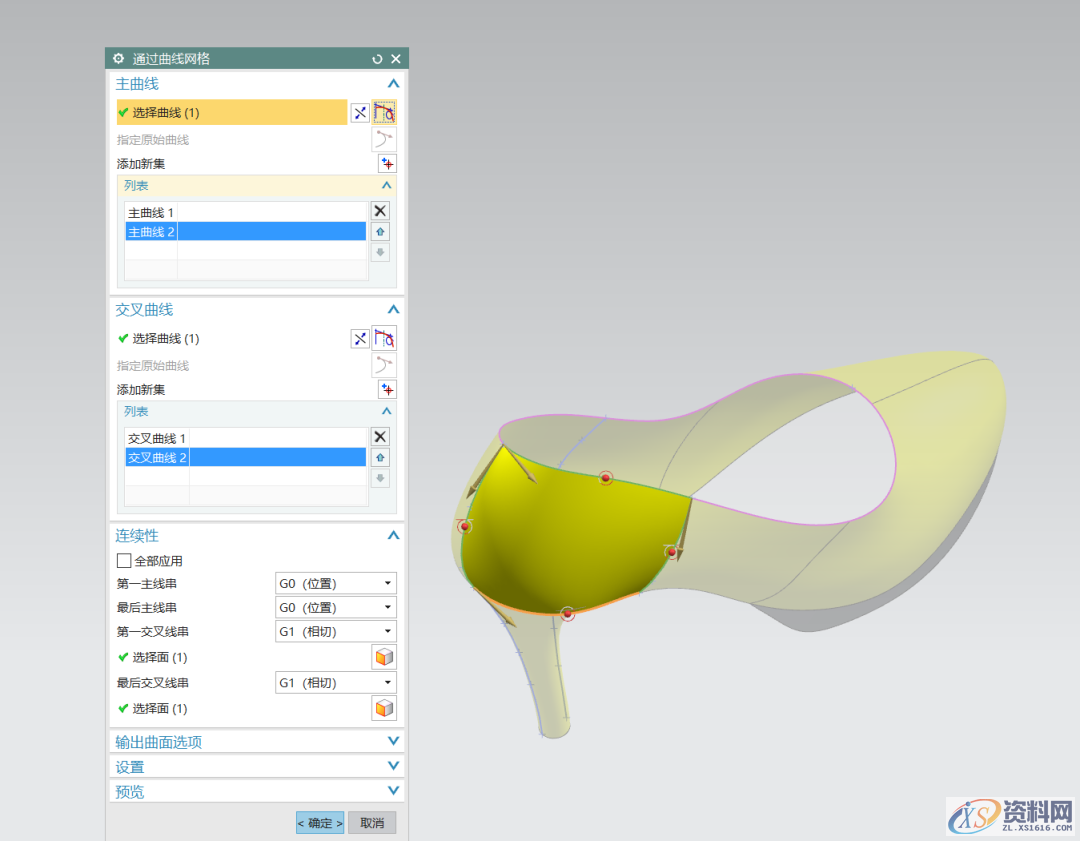The height and width of the screenshot is (841, 1080).
Task: Click the 确定 button
Action: click(320, 823)
